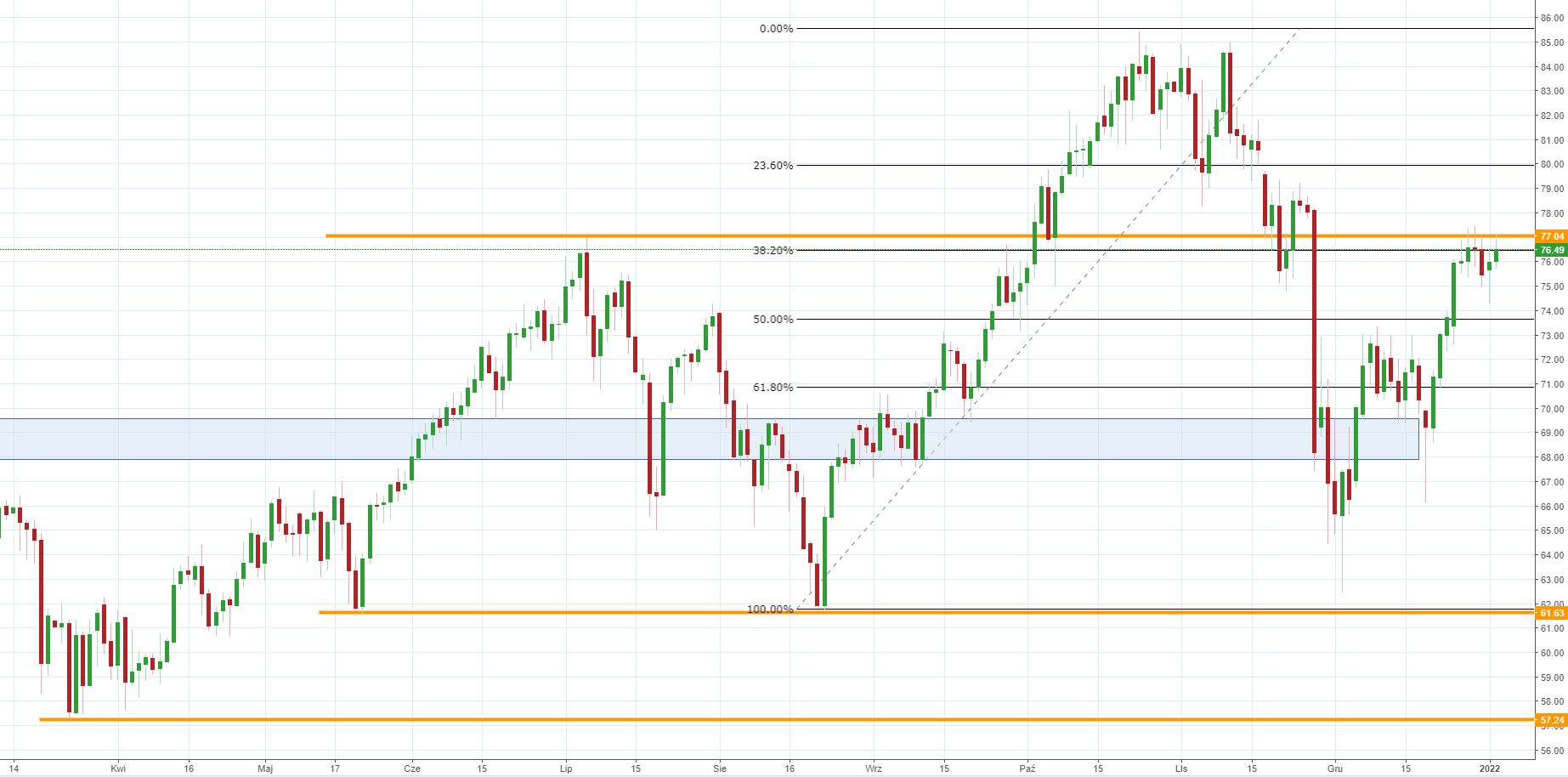Click the 61.80% Fibonacci level label

point(773,388)
